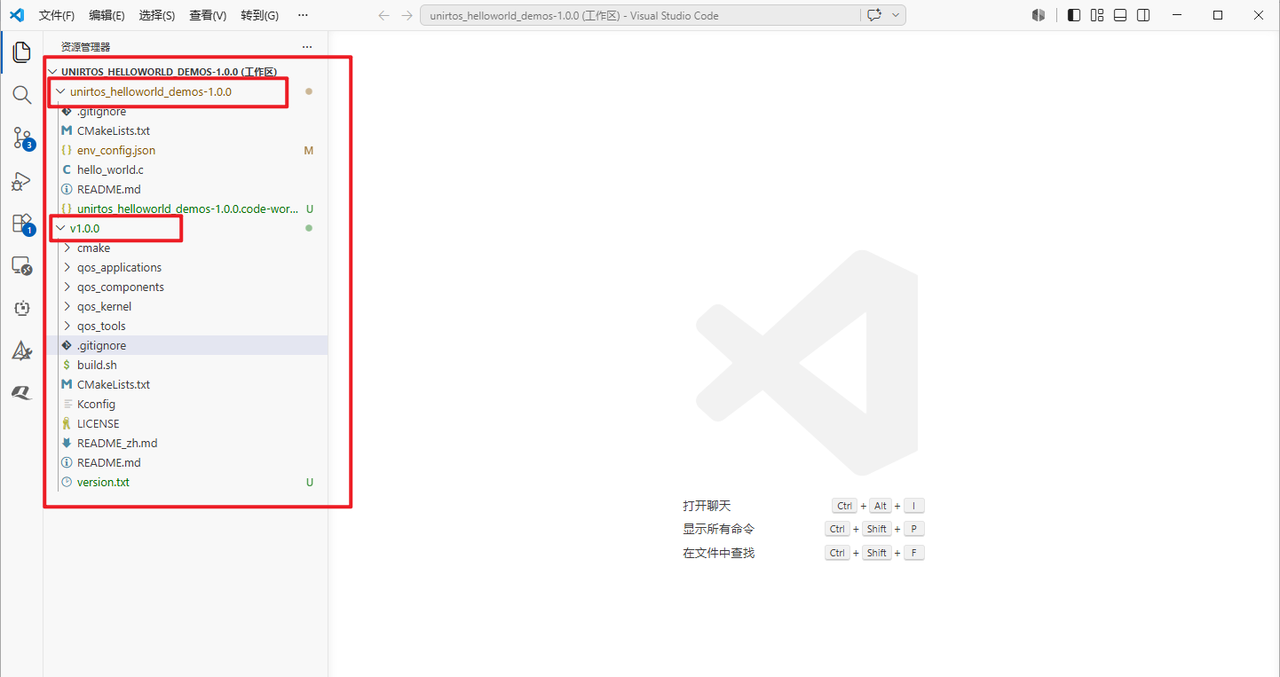Open the overflow ··· menu in menu bar
1280x677 pixels.
click(303, 15)
